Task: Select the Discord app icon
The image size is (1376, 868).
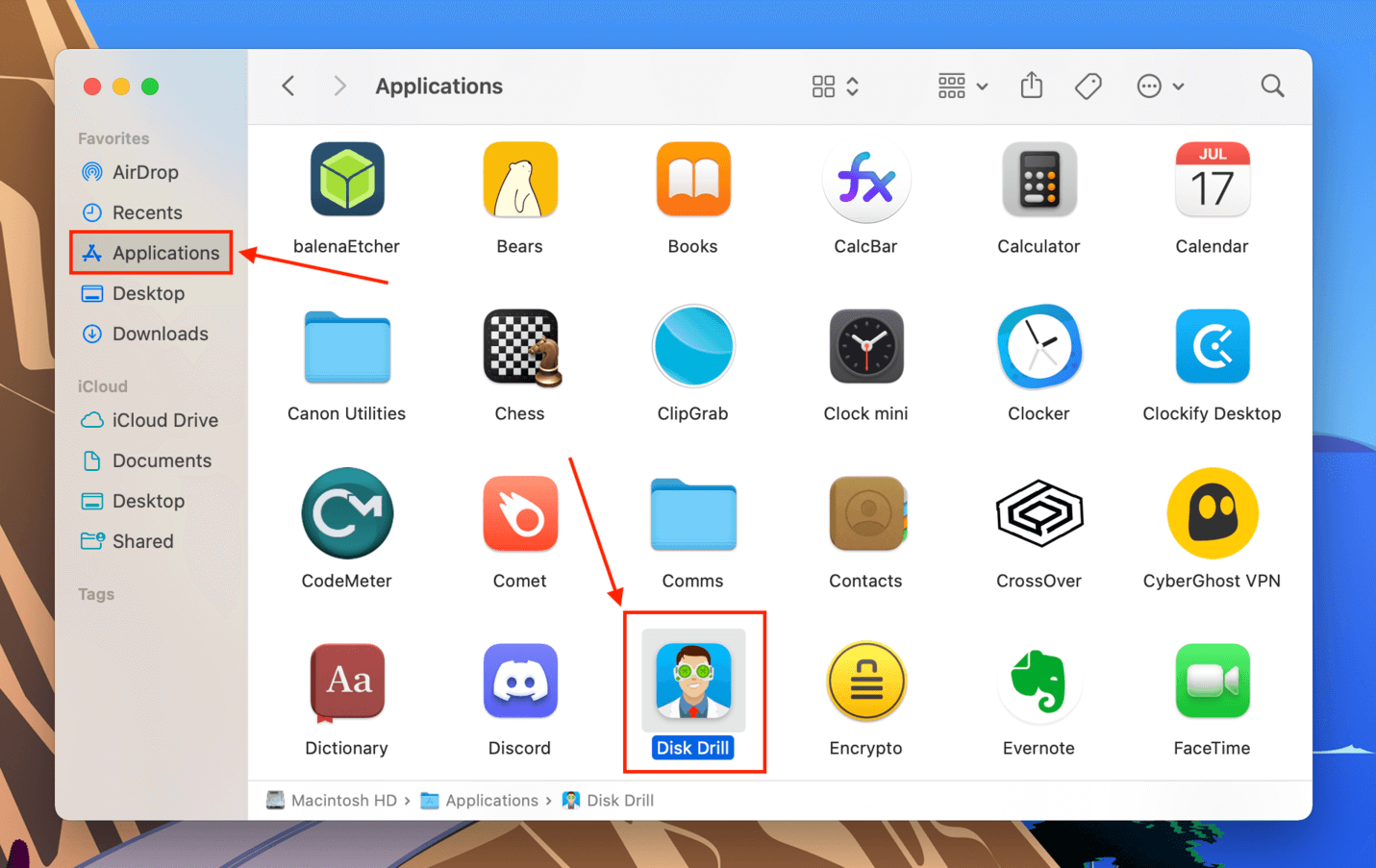Action: pyautogui.click(x=520, y=681)
